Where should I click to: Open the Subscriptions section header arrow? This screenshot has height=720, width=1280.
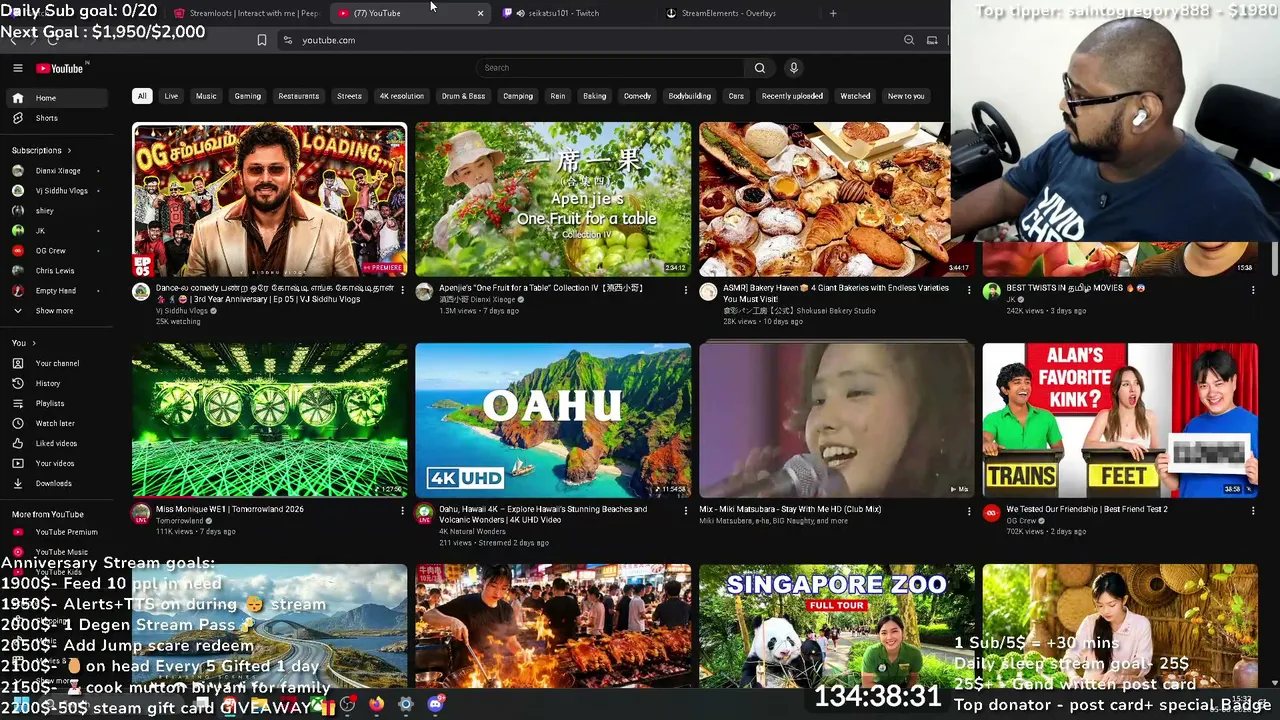pos(69,150)
